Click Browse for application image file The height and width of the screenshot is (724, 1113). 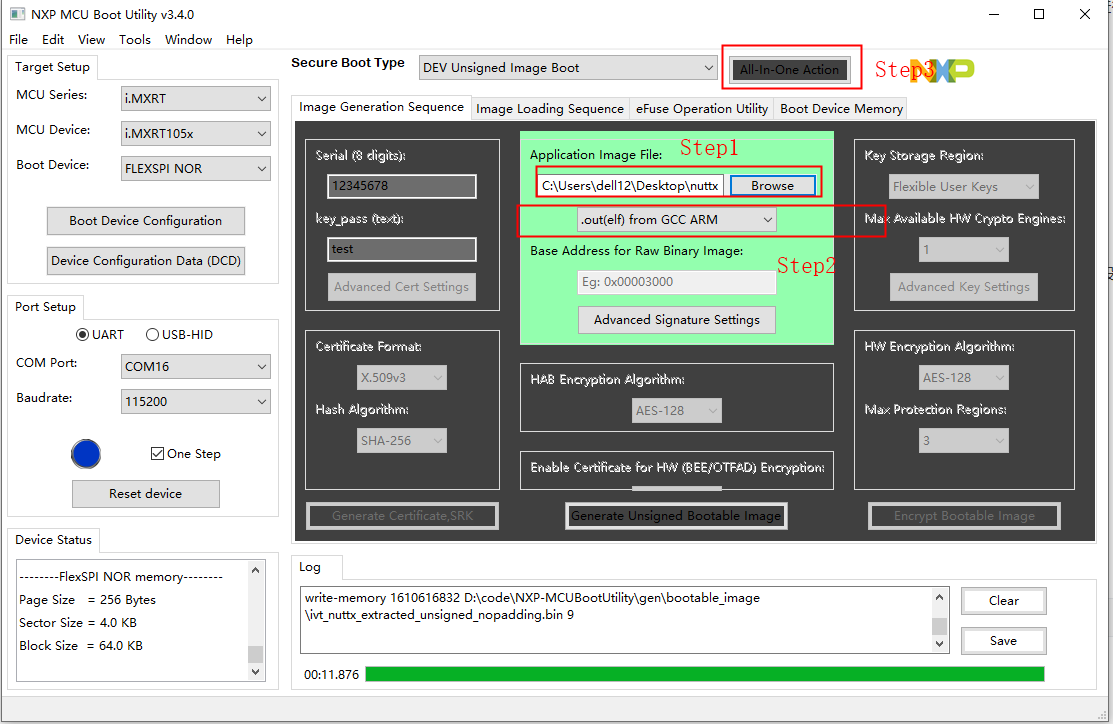click(772, 185)
